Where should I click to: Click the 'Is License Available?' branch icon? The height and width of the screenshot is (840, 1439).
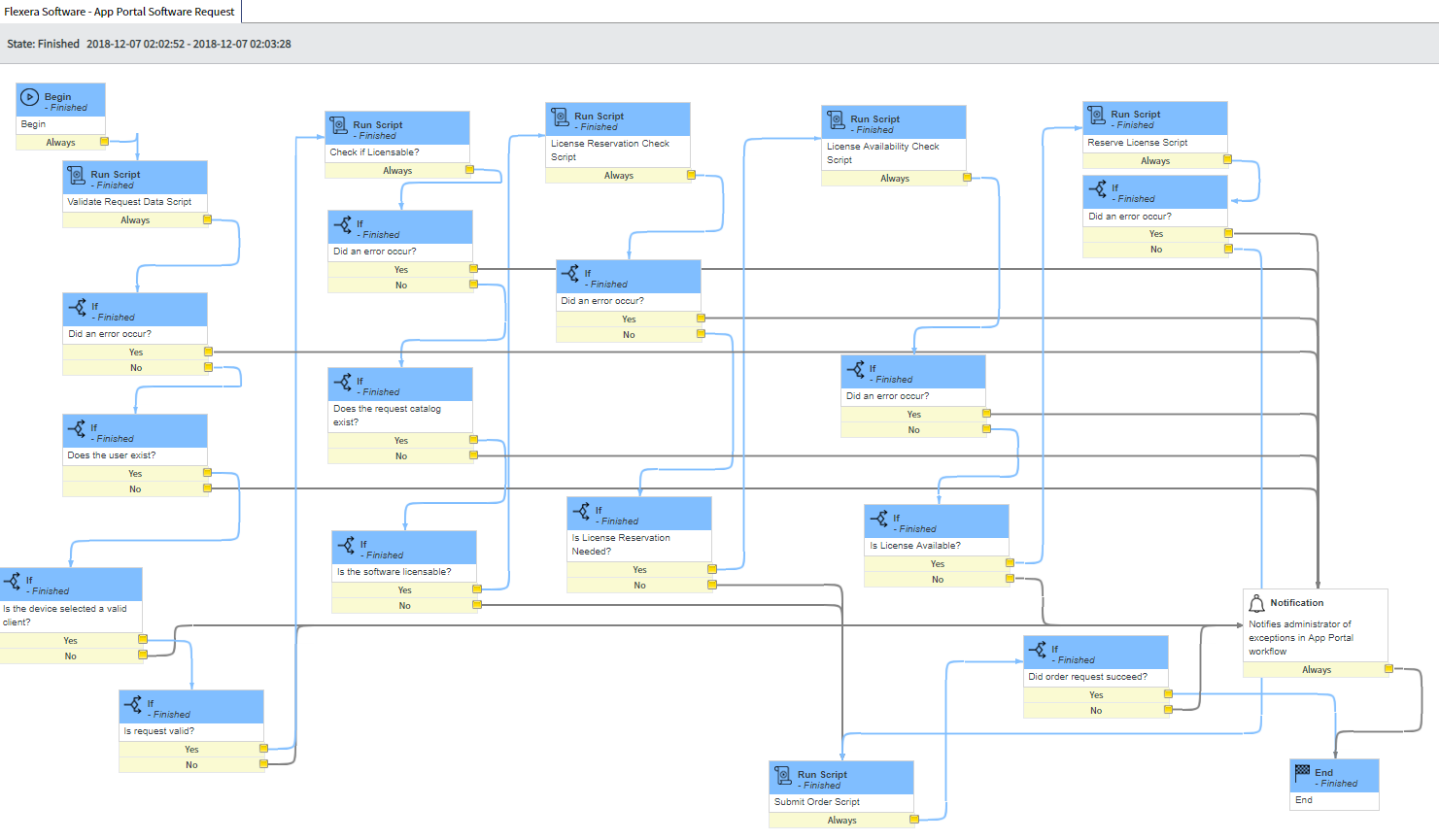pos(879,519)
